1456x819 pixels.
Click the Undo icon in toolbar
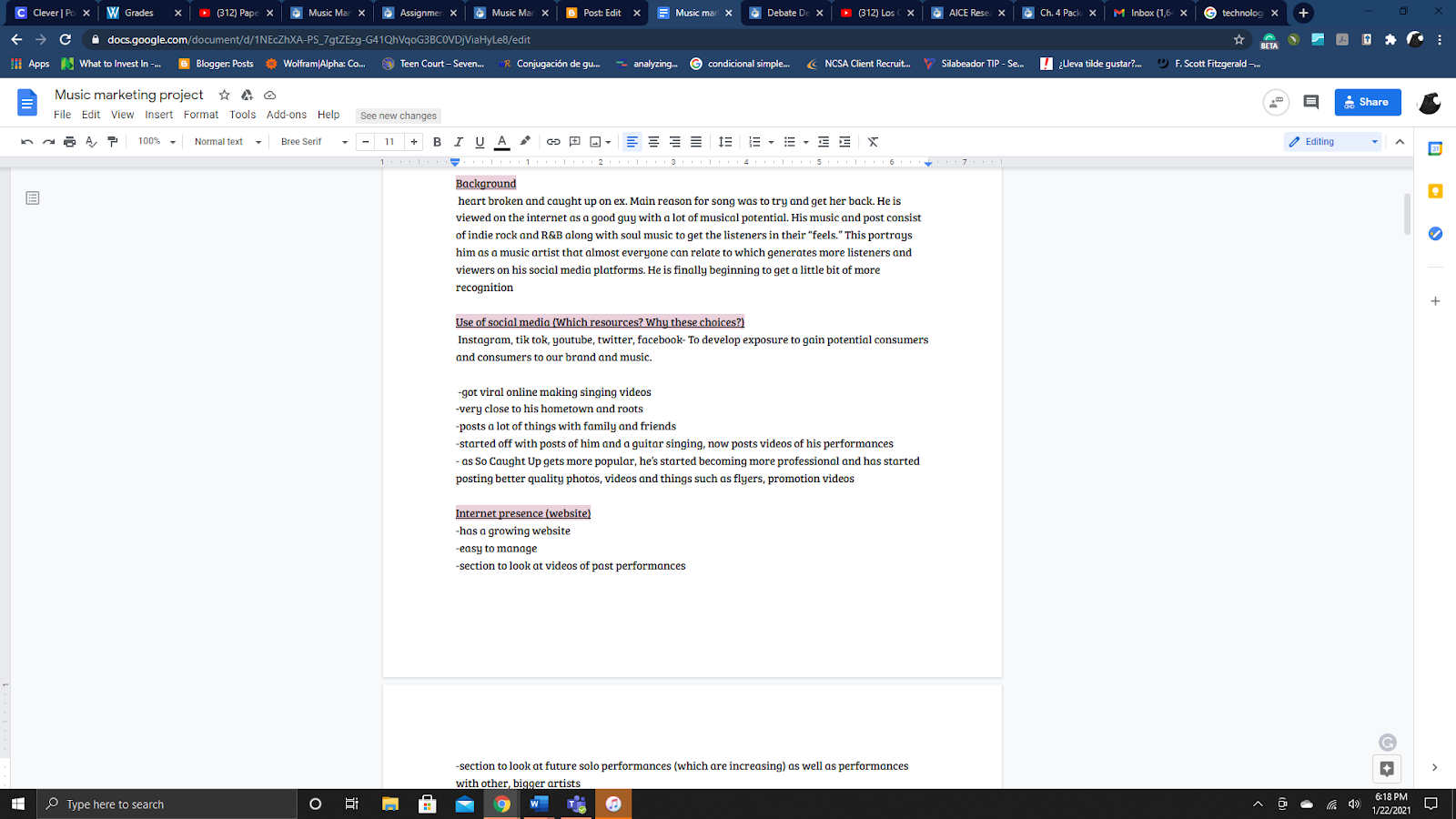tap(27, 142)
